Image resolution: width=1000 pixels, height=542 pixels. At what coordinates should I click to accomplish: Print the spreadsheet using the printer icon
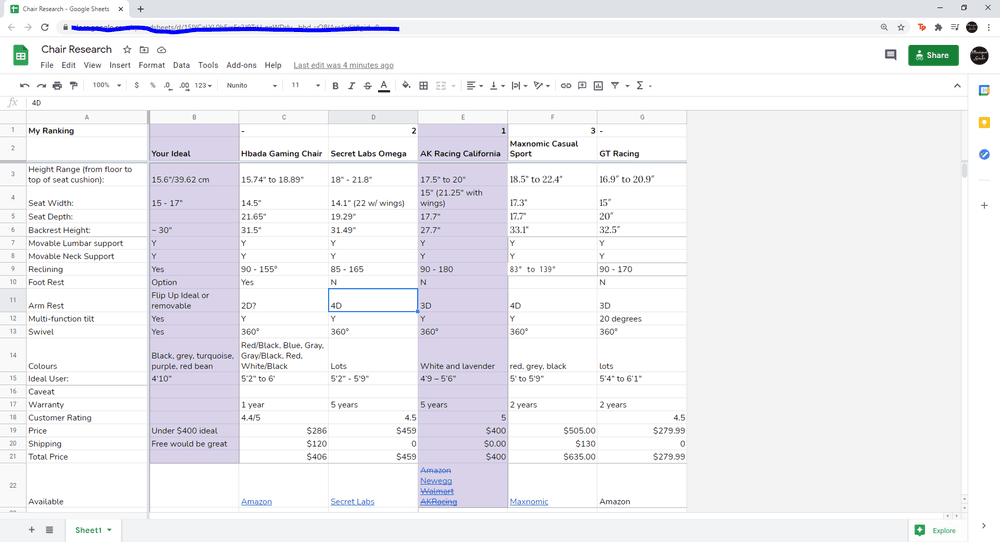[x=57, y=85]
